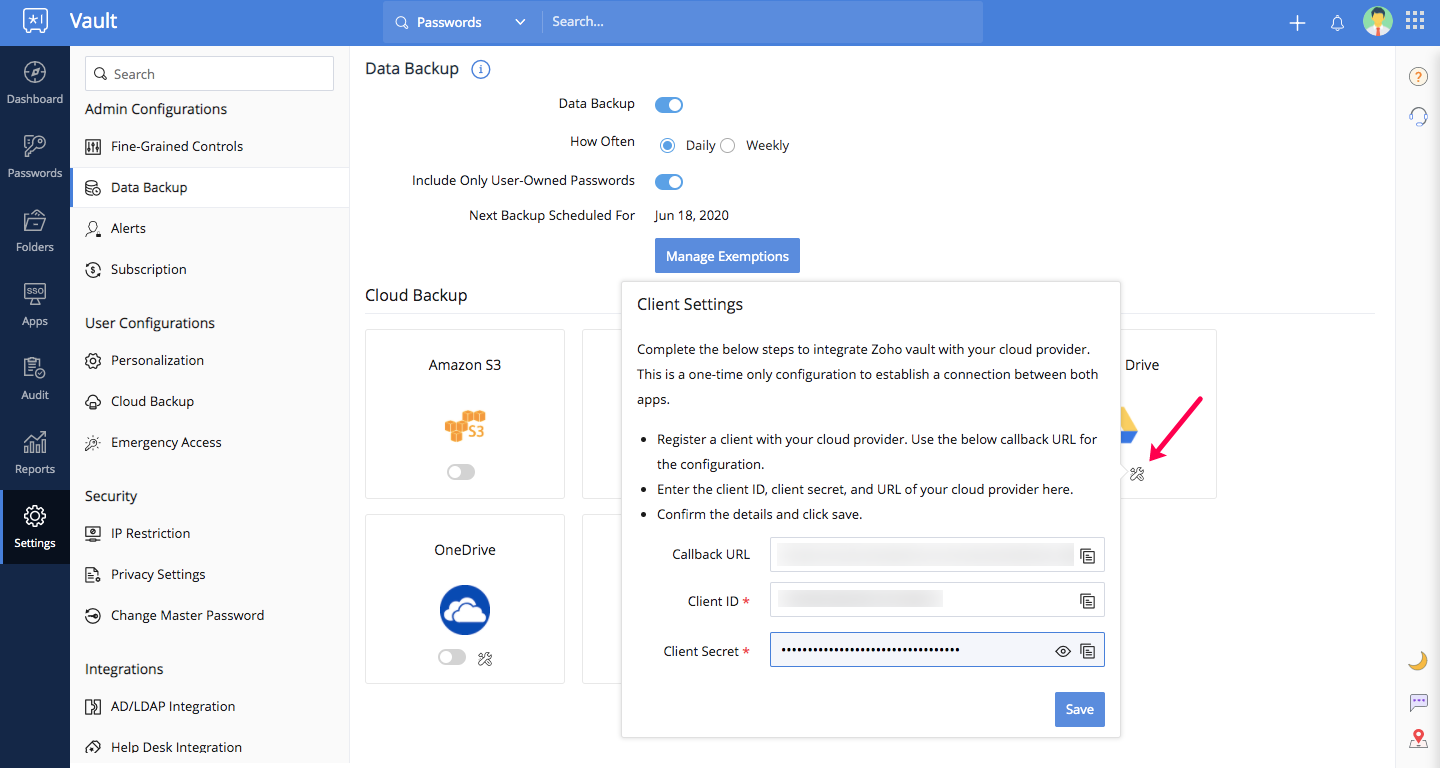Reveal Client Secret with eye icon
The height and width of the screenshot is (768, 1440).
point(1063,651)
